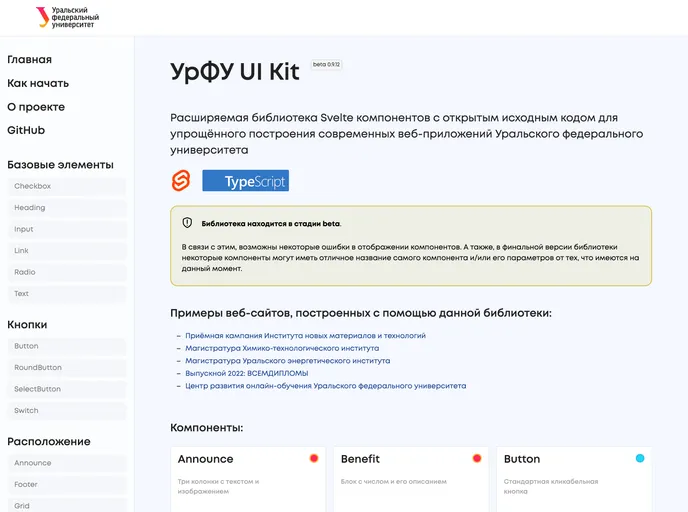Open SelectButton component in sidebar
The image size is (688, 512).
point(37,389)
